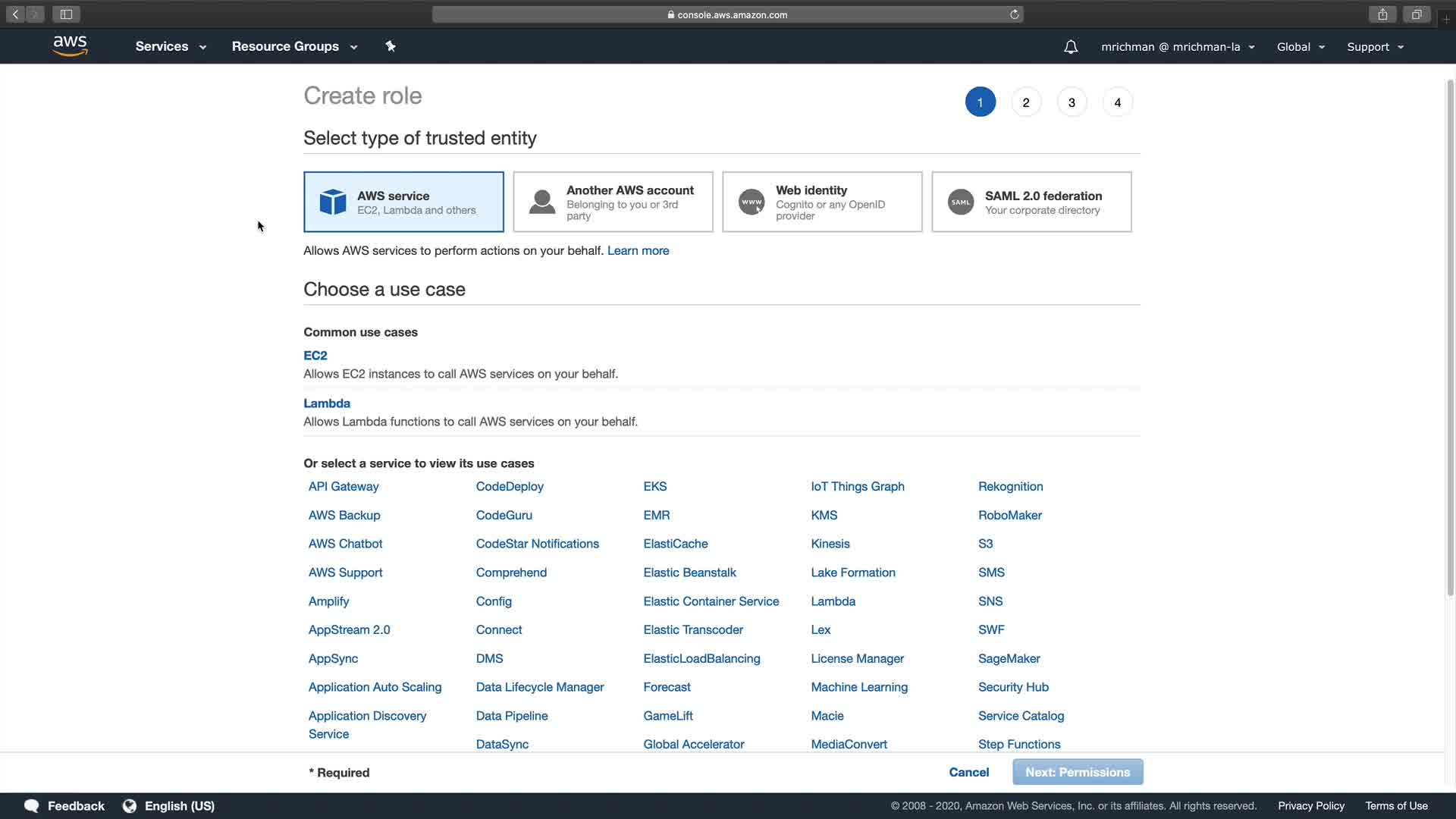Select AWS service trusted entity option

coord(403,202)
